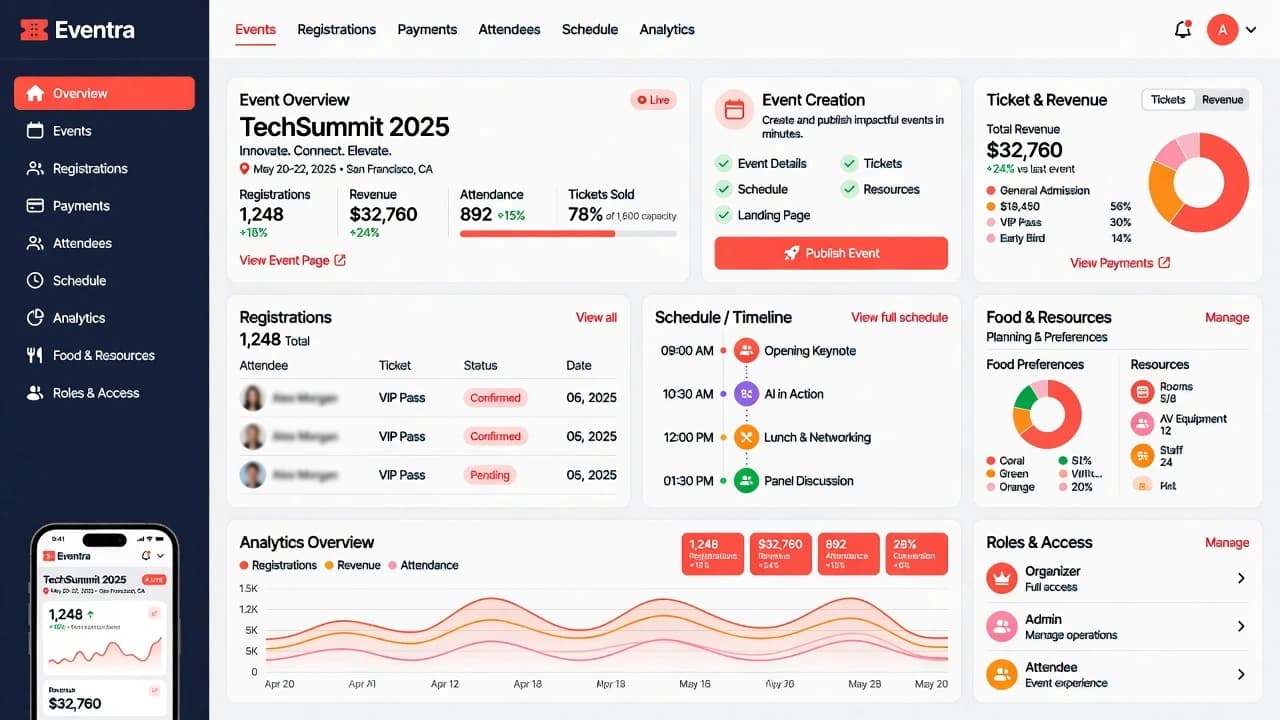Click the Attendees icon in sidebar
Image resolution: width=1280 pixels, height=720 pixels.
(35, 243)
